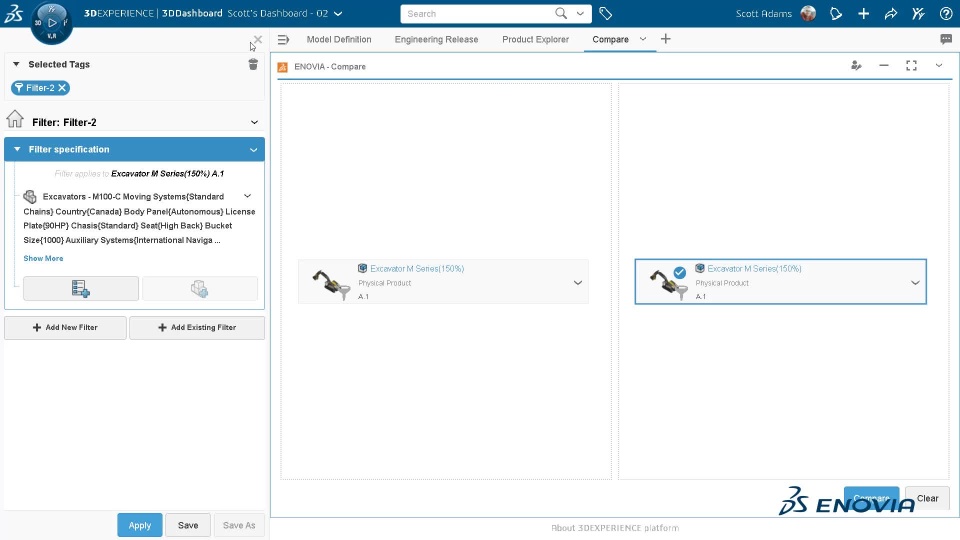Open dashboard name dropdown
The width and height of the screenshot is (960, 540).
[338, 13]
